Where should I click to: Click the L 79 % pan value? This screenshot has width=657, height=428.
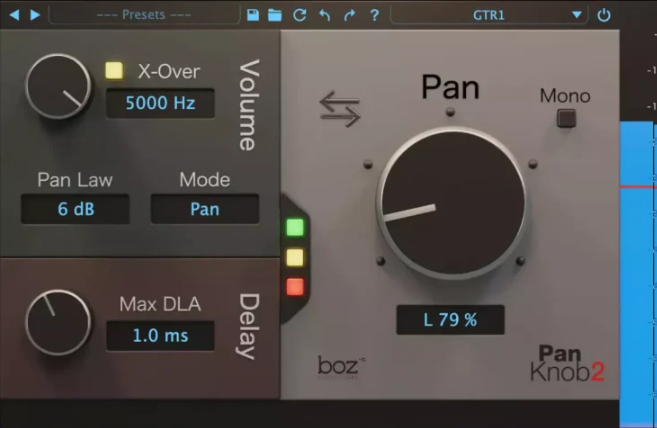(x=450, y=320)
